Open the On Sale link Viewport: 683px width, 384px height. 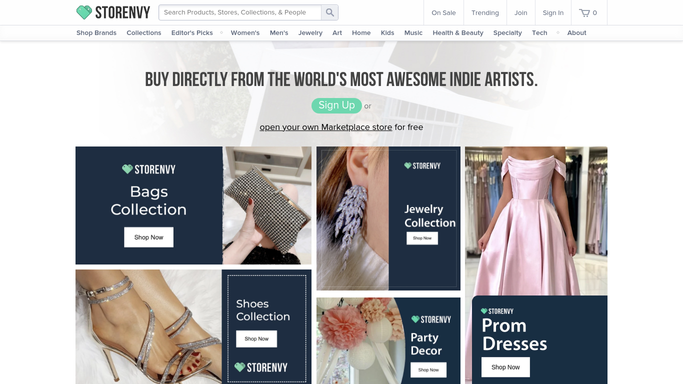pos(443,13)
